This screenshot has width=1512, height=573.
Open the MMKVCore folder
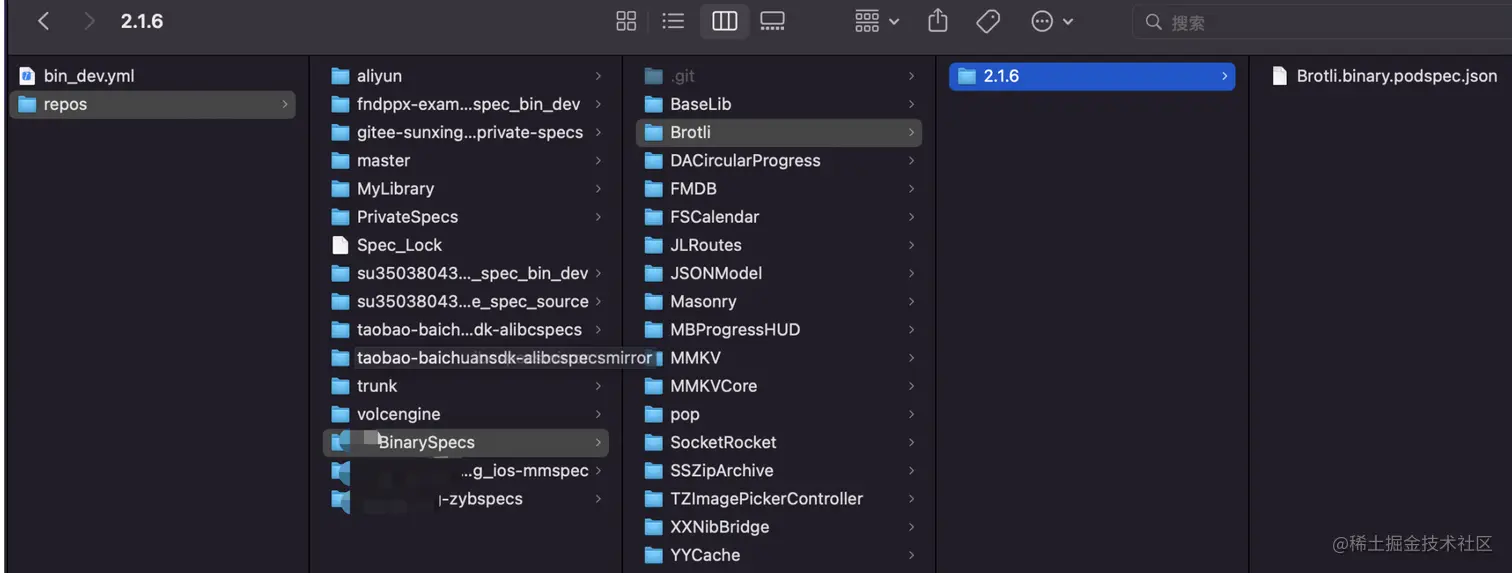(779, 386)
